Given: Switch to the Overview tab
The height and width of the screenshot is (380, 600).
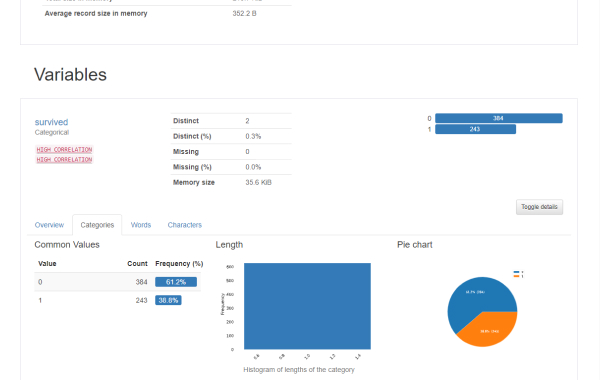Looking at the screenshot, I should coord(49,225).
